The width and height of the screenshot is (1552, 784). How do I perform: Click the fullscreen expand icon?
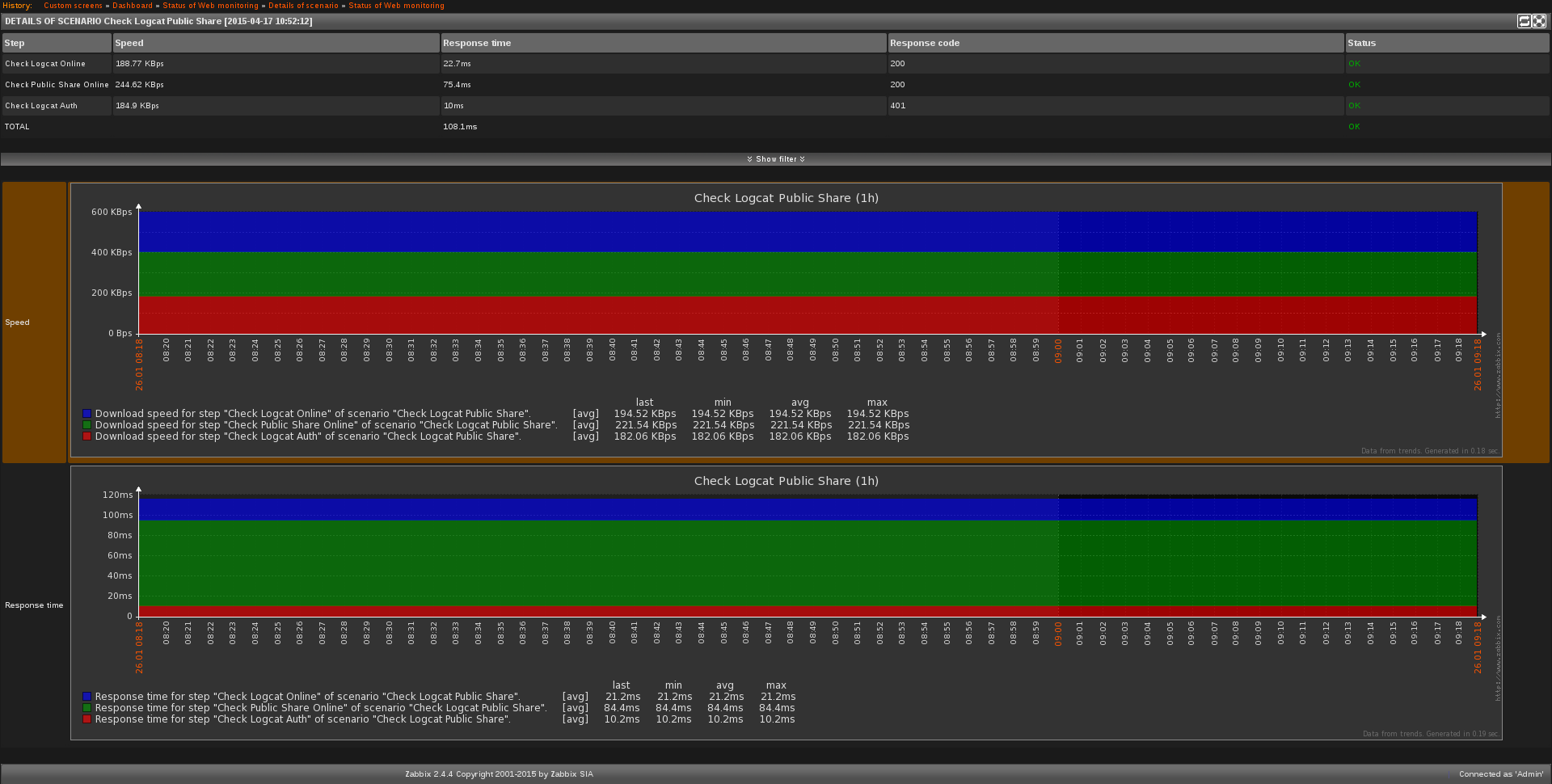(x=1539, y=21)
